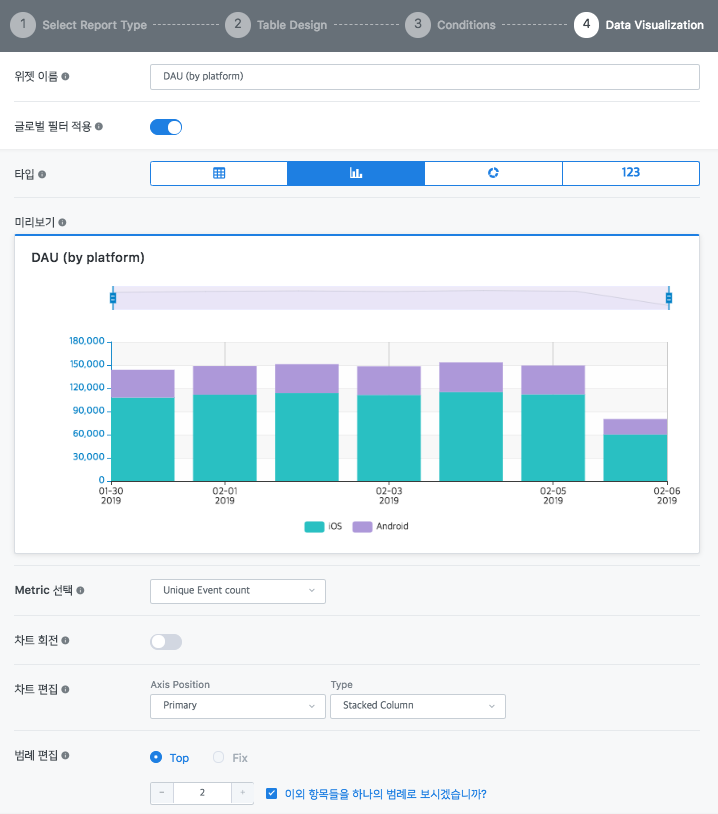Uncheck 이외 항목들을 하나의 범례로 checkbox
718x814 pixels.
pos(272,793)
